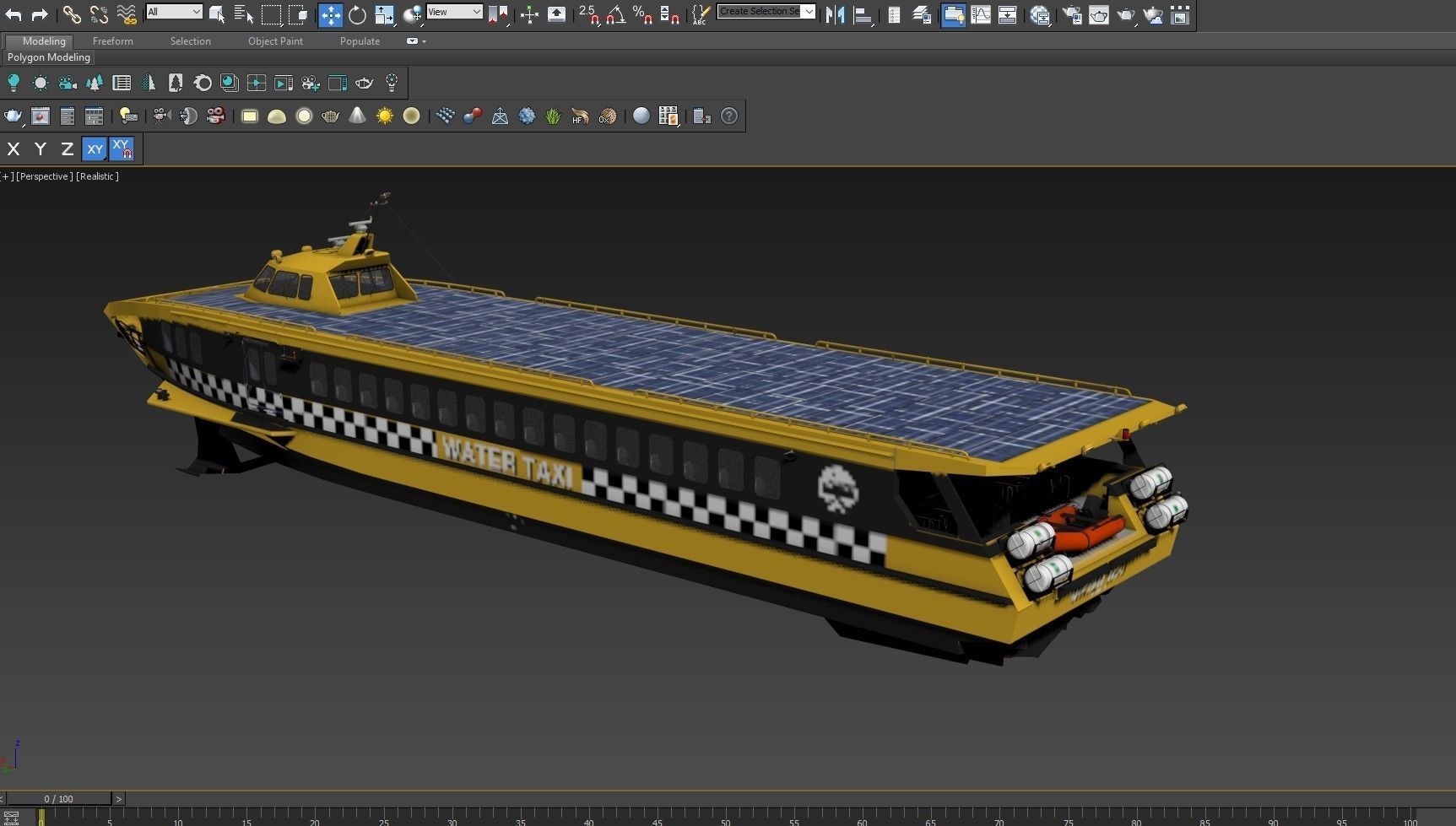Viewport: 1456px width, 826px height.
Task: Toggle the Layer Explorer panel
Action: [x=922, y=14]
